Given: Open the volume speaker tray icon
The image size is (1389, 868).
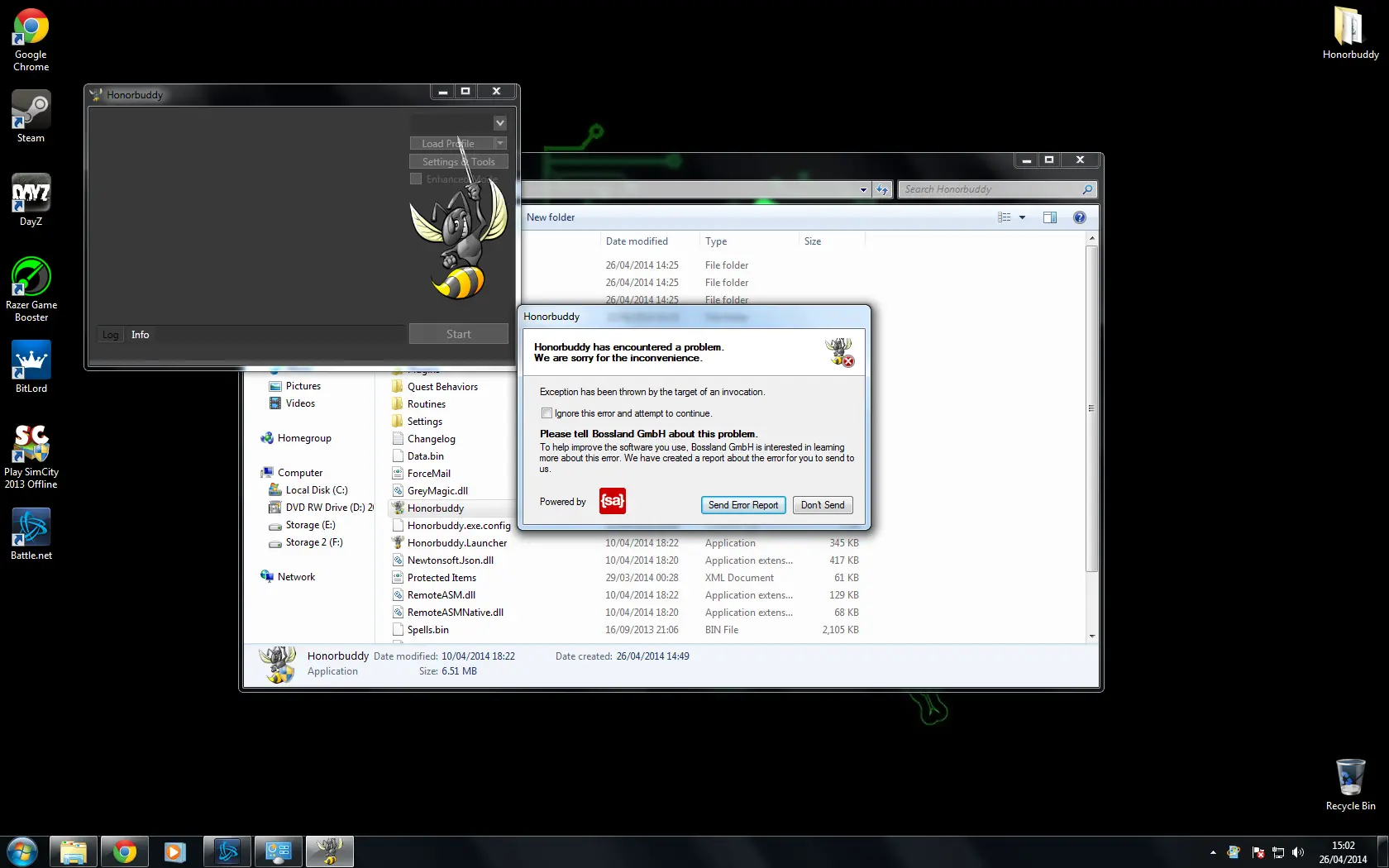Looking at the screenshot, I should pyautogui.click(x=1298, y=852).
